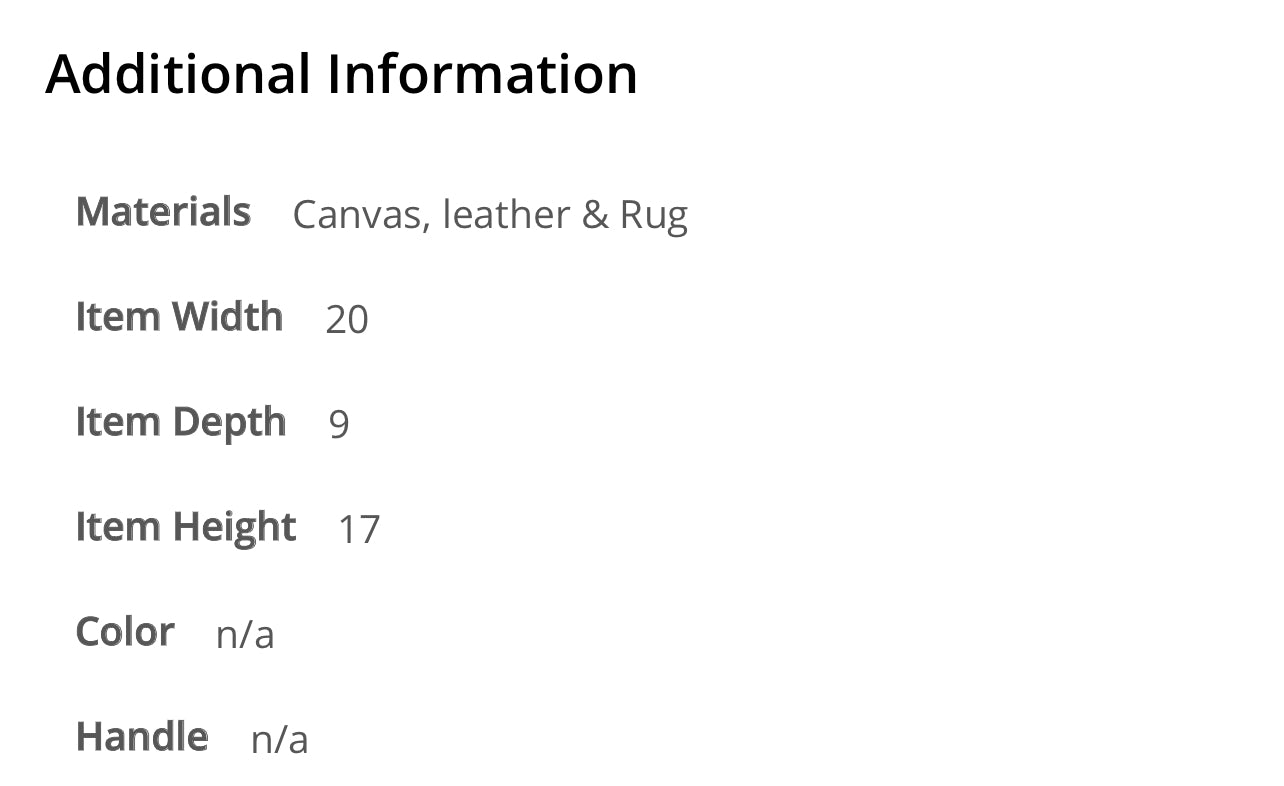Click the n/a value beside Color
This screenshot has width=1284, height=786.
click(x=245, y=635)
